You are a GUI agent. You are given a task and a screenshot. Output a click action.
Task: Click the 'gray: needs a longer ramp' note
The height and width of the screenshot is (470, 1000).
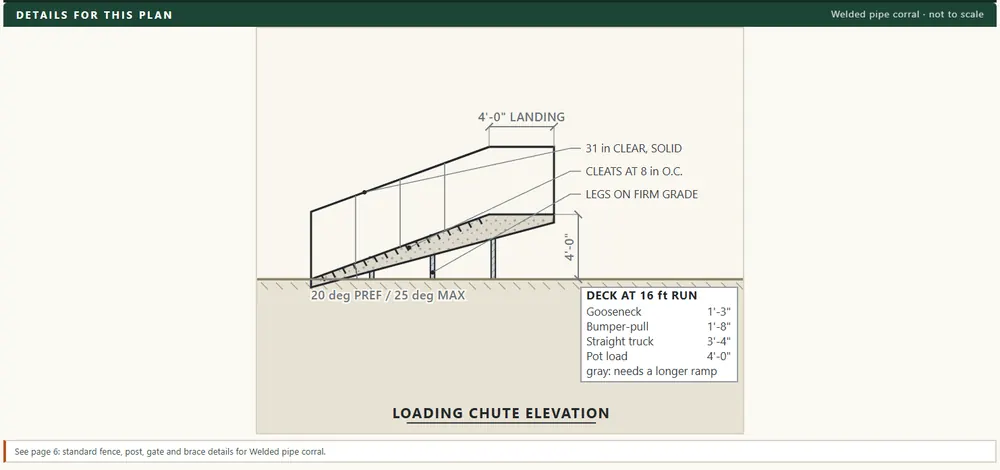pos(651,371)
